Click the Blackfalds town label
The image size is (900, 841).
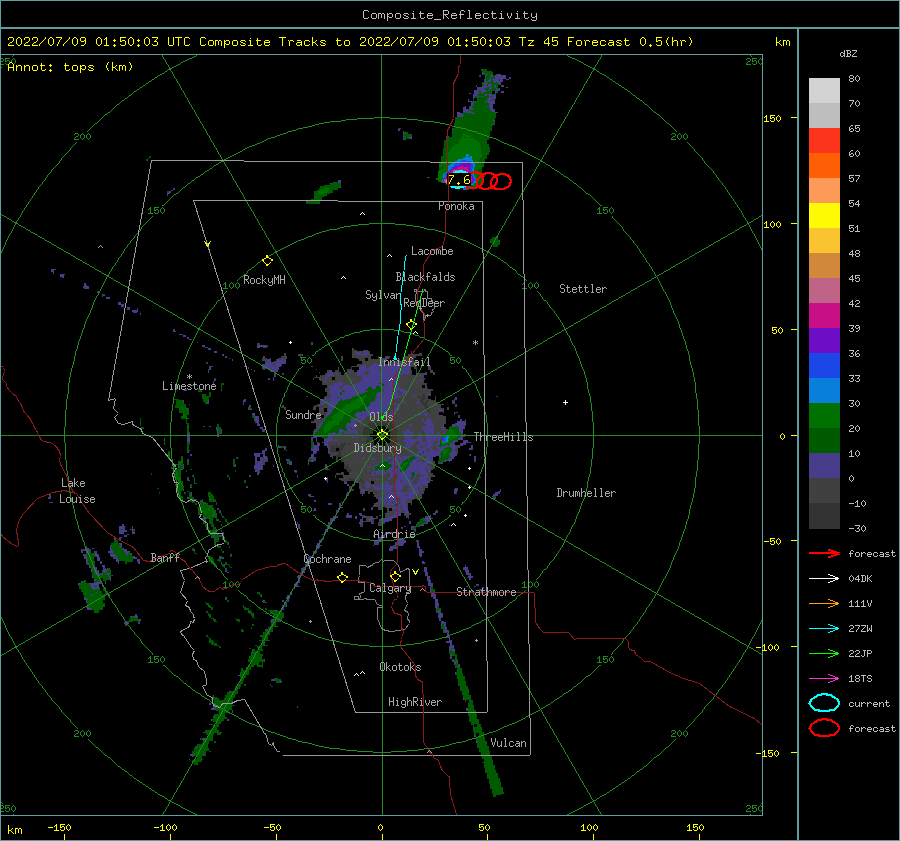pos(425,277)
